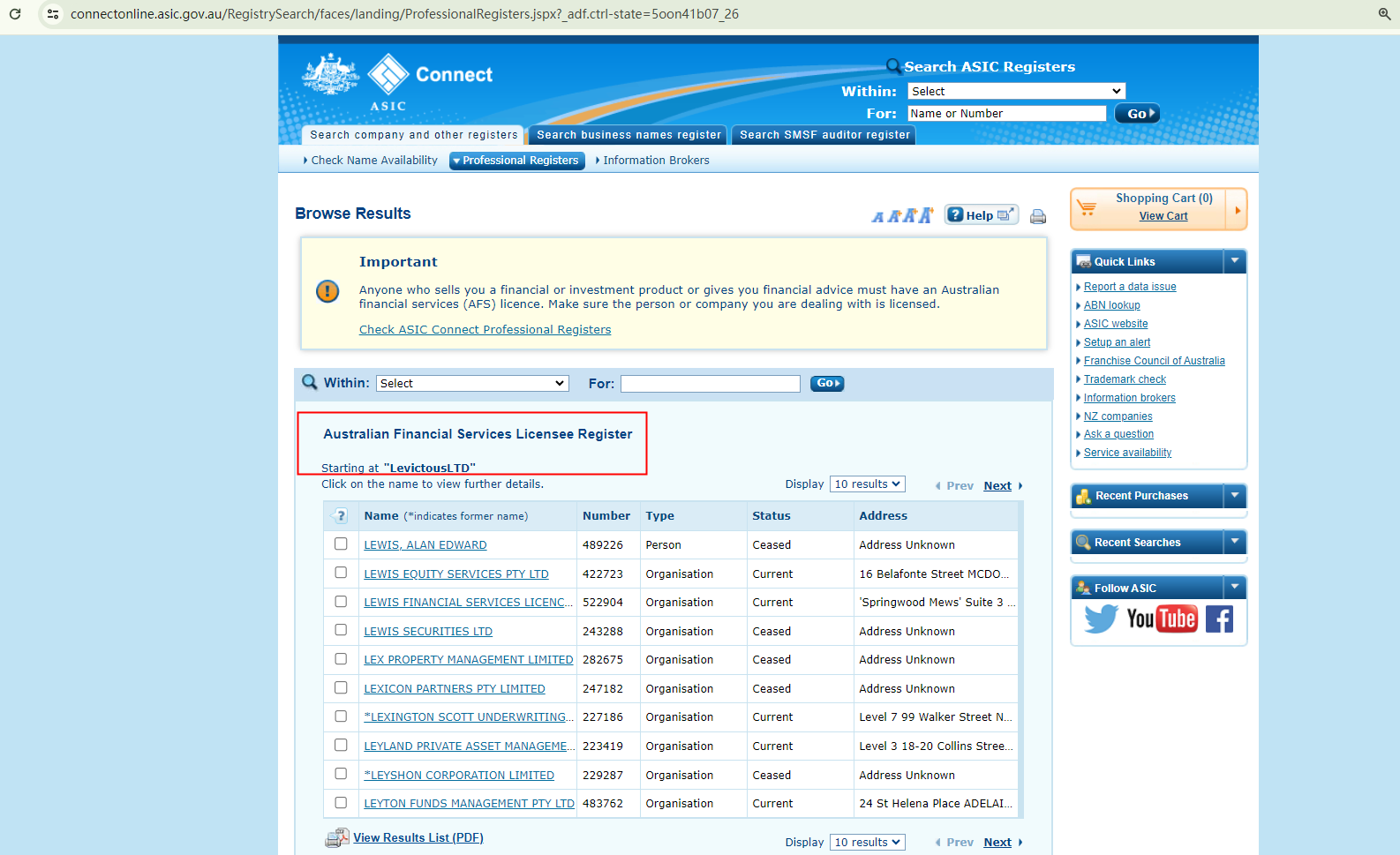The image size is (1400, 855).
Task: Open the ASIC Twitter bird icon
Action: point(1101,619)
